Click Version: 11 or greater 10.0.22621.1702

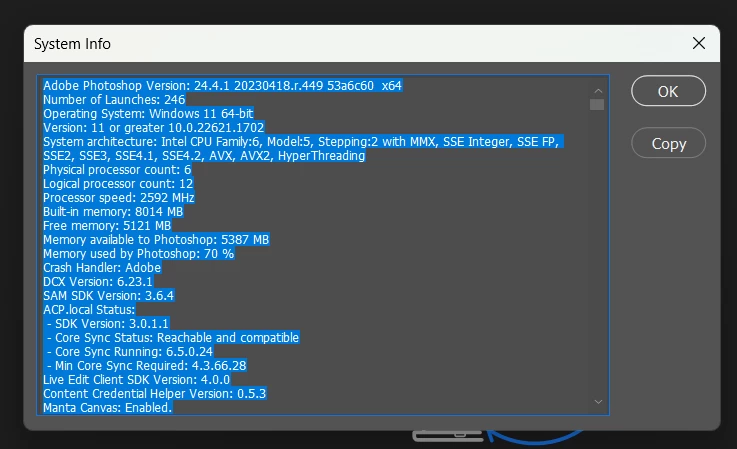pos(154,127)
